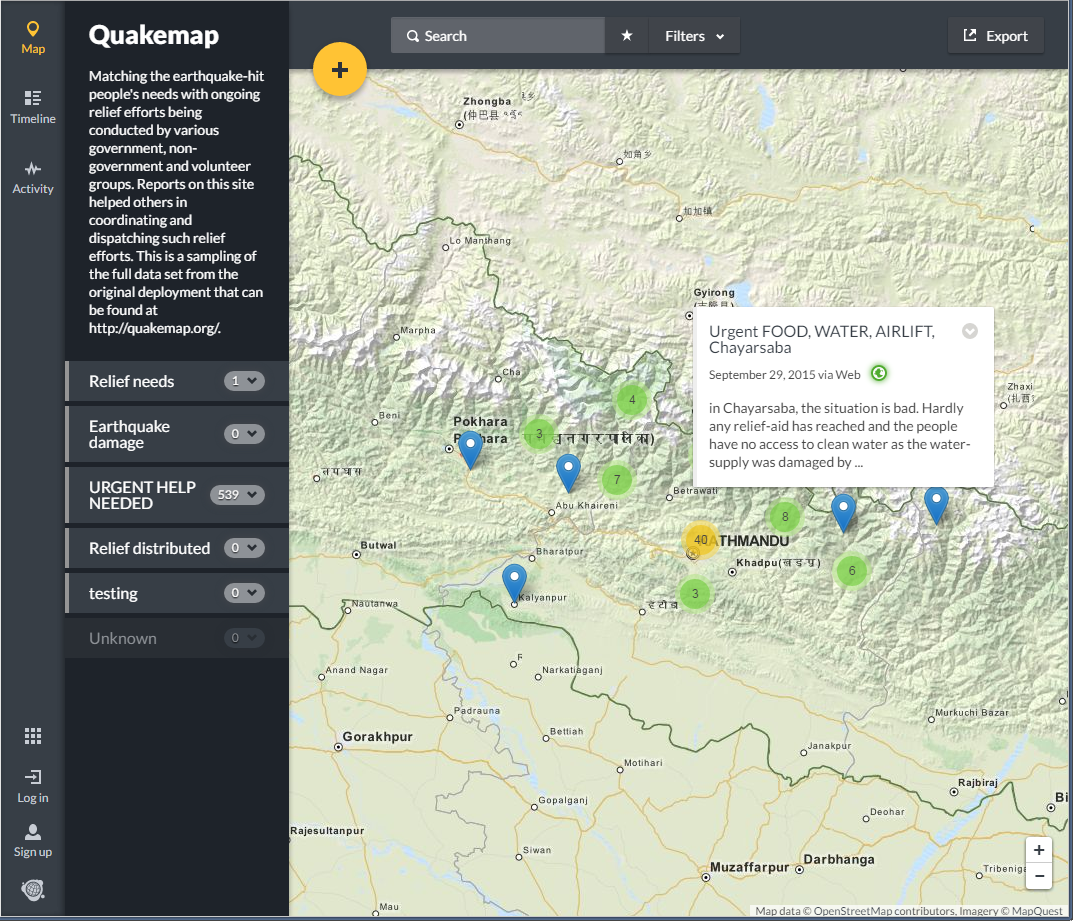
Task: Add a new post with plus button
Action: coord(339,69)
